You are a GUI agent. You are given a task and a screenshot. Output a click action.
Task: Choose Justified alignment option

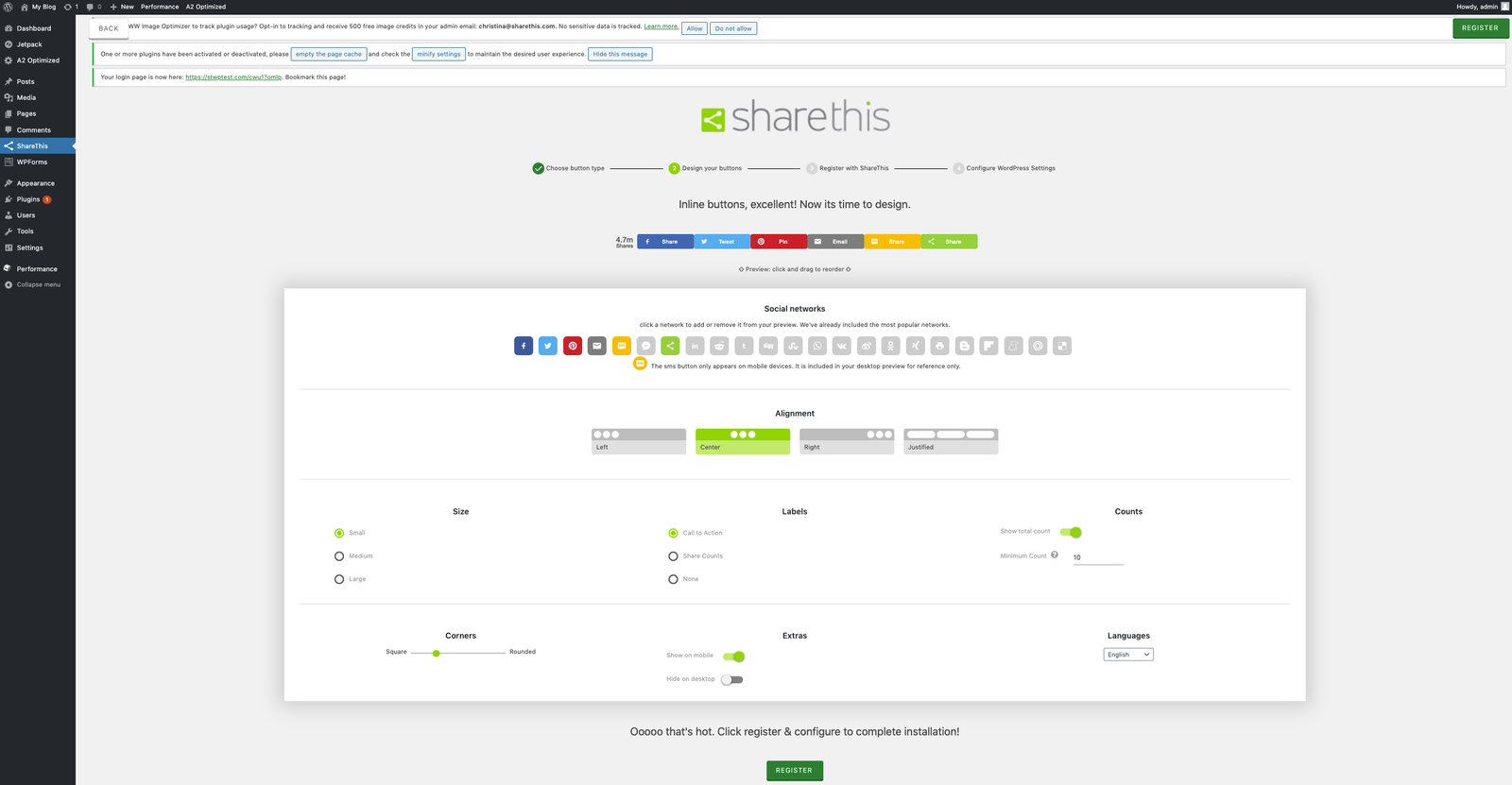coord(951,441)
